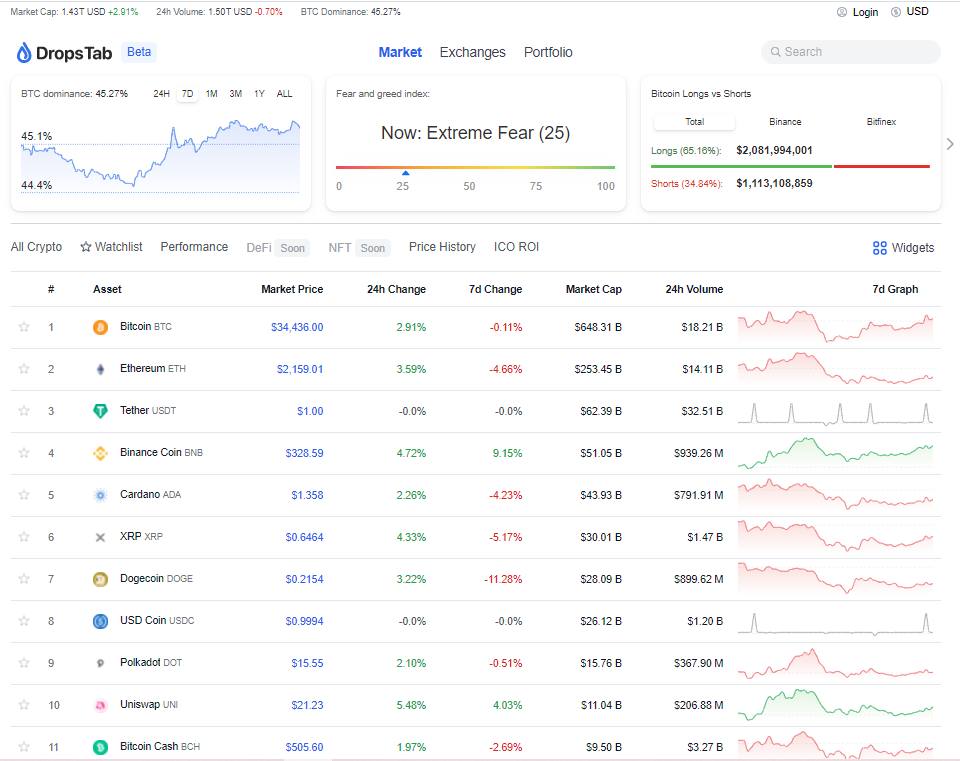Viewport: 960px width, 761px height.
Task: Click the Ethereum coin icon
Action: (x=100, y=369)
